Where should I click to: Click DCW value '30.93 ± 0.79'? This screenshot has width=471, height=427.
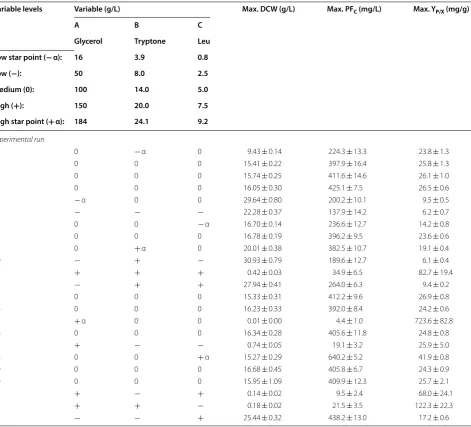262,260
